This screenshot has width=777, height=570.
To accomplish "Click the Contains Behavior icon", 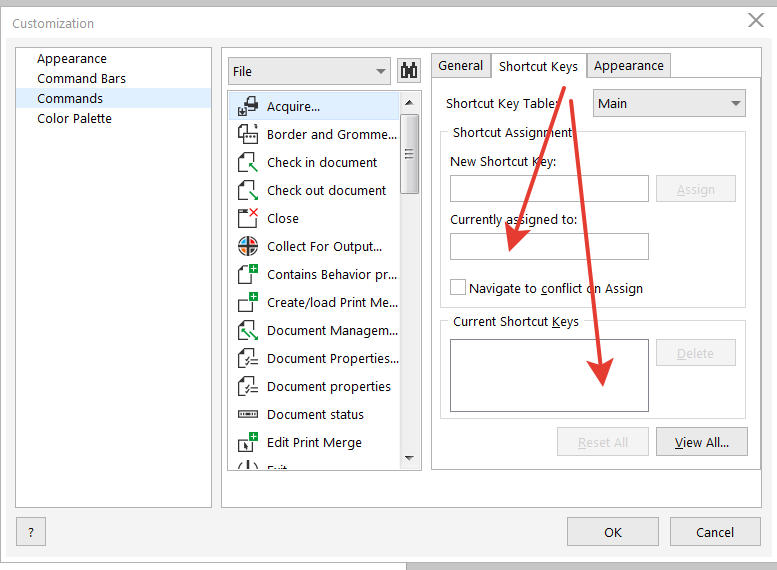I will (x=248, y=274).
